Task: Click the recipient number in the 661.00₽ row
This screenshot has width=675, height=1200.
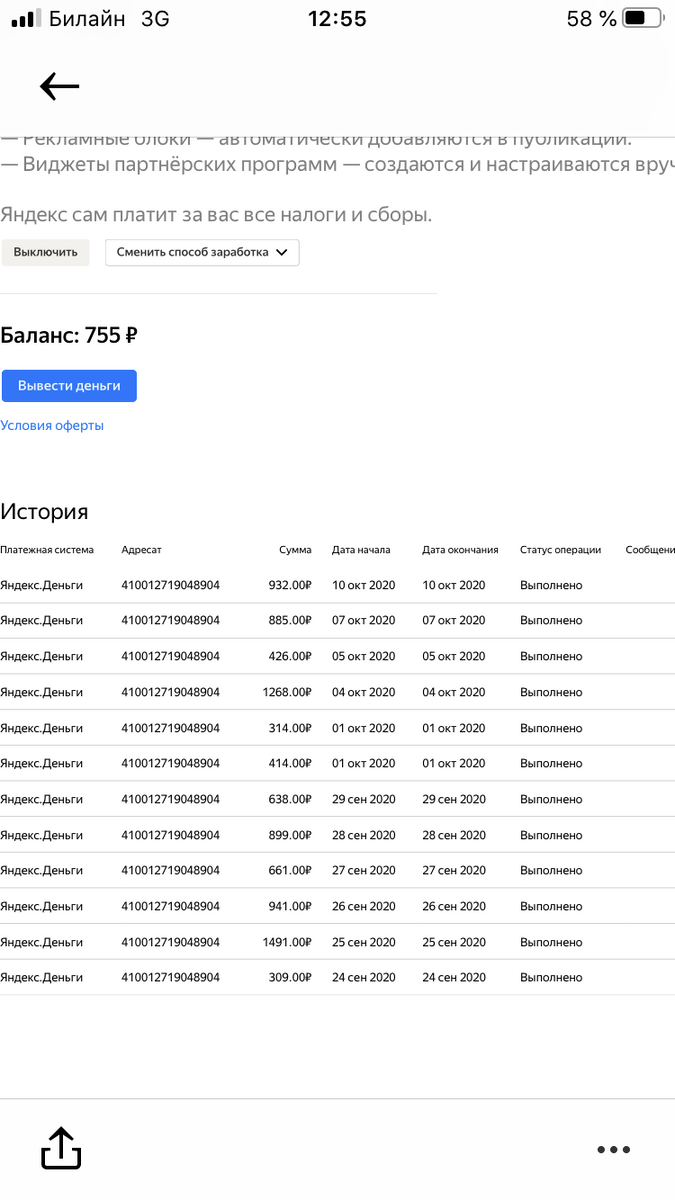Action: [x=171, y=871]
